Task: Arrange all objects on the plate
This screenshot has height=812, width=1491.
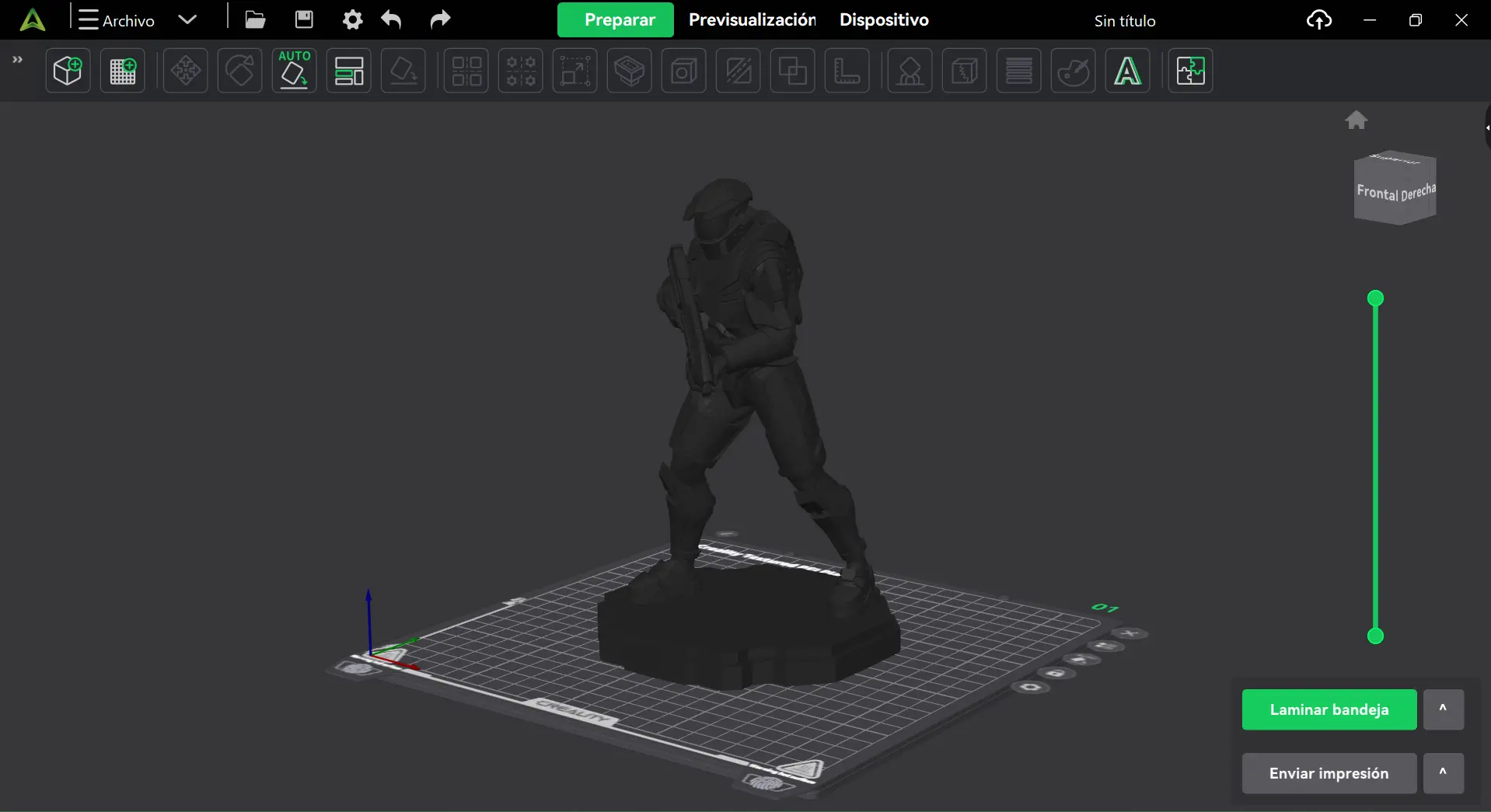Action: (x=349, y=71)
